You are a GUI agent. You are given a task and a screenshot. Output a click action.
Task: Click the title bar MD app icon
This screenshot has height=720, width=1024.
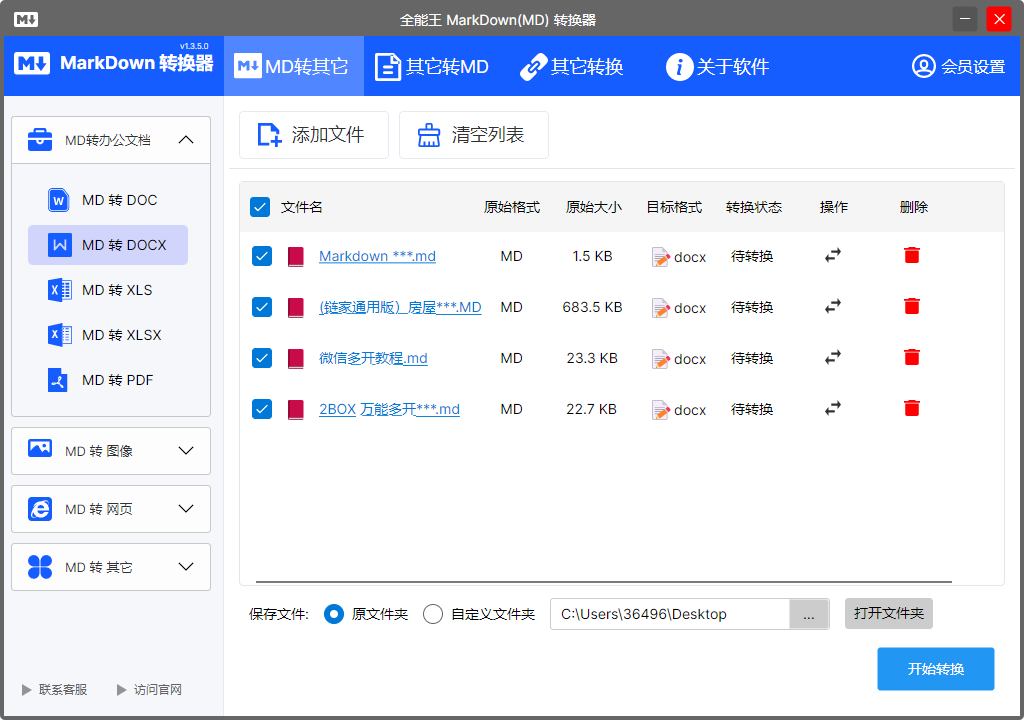pyautogui.click(x=25, y=20)
